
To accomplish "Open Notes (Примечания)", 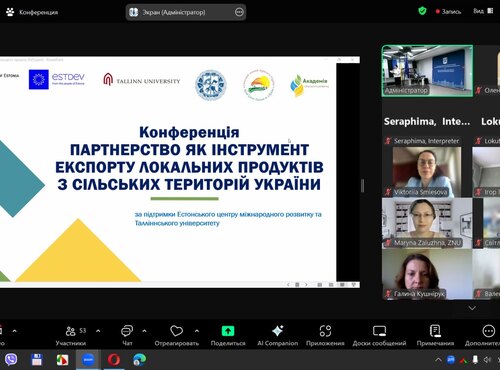I will (x=435, y=335).
